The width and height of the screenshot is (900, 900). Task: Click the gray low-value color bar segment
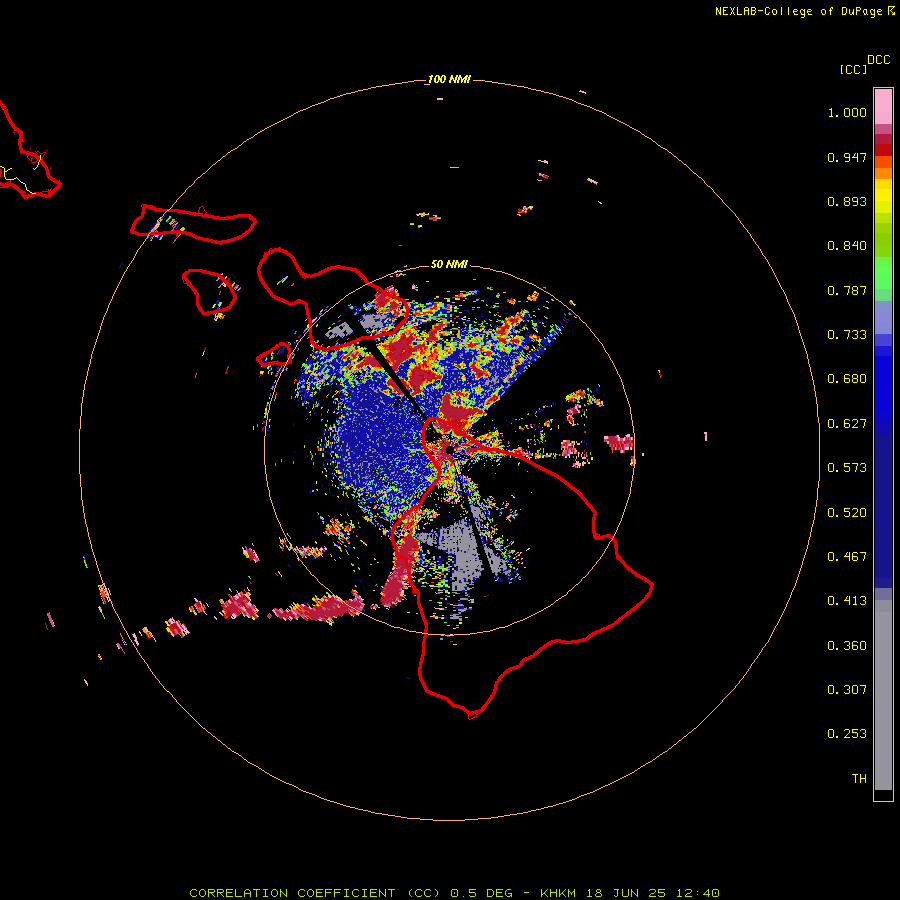pyautogui.click(x=883, y=695)
